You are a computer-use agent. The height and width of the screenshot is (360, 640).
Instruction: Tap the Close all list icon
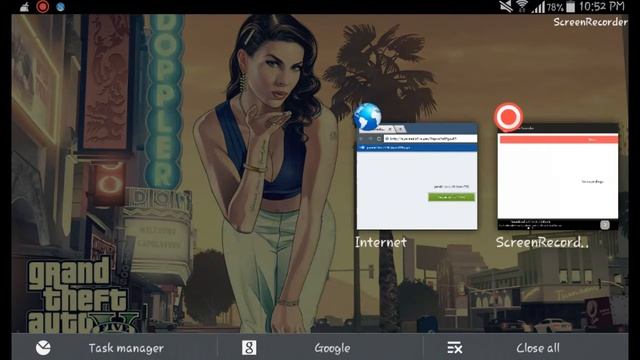tap(455, 348)
